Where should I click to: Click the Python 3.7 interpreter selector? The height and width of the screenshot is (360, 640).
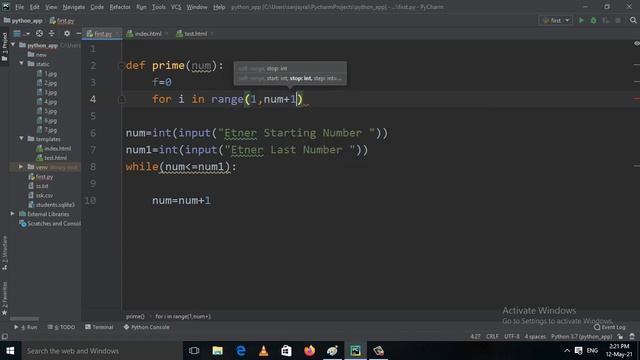pos(581,337)
